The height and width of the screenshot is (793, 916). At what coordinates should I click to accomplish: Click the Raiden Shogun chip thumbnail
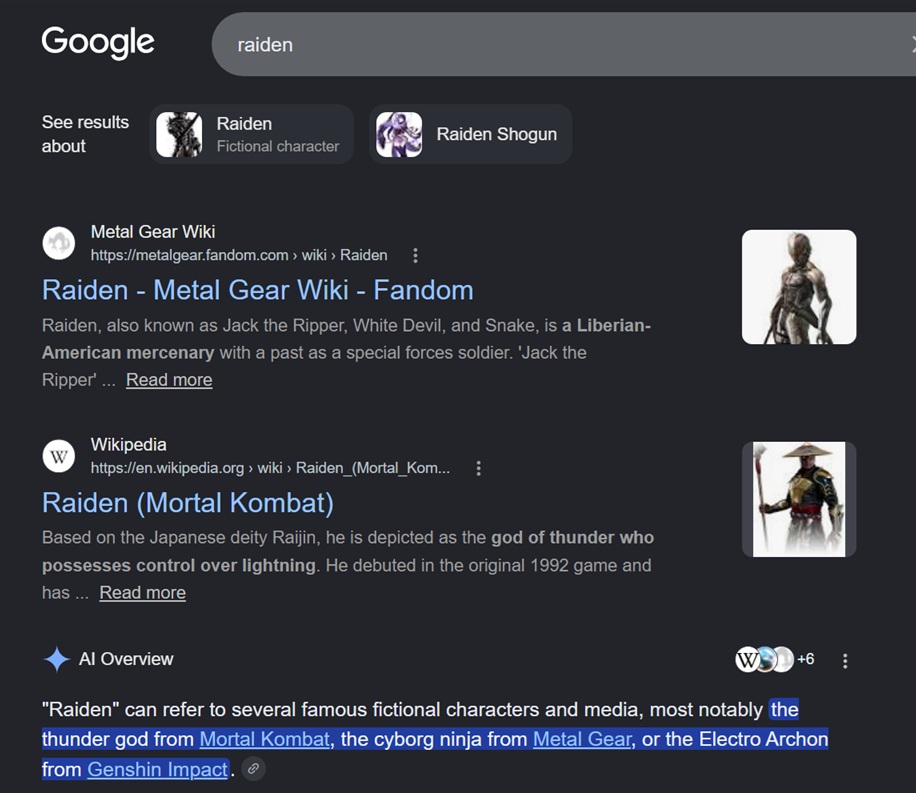(x=399, y=134)
